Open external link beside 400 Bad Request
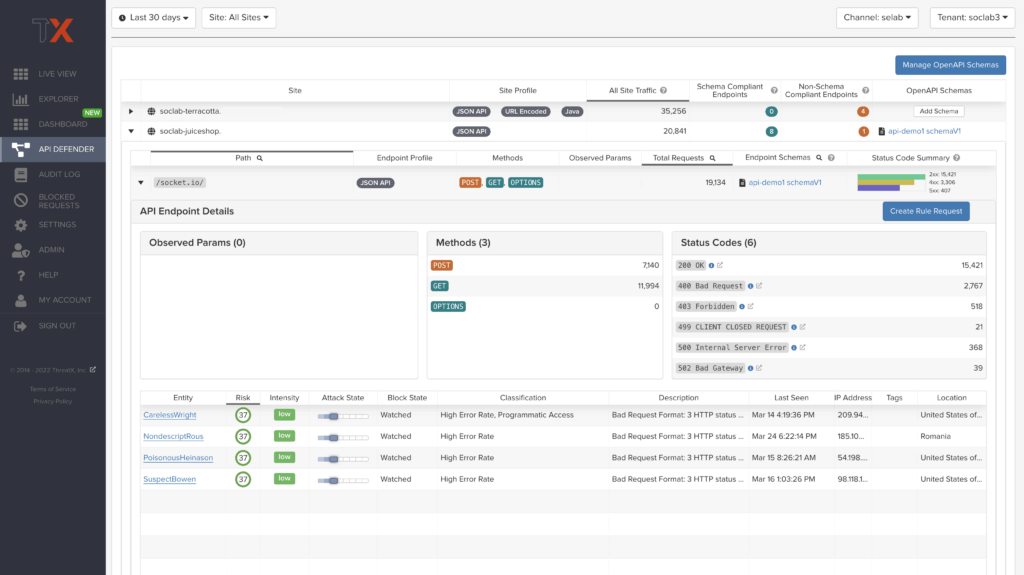 click(x=759, y=286)
